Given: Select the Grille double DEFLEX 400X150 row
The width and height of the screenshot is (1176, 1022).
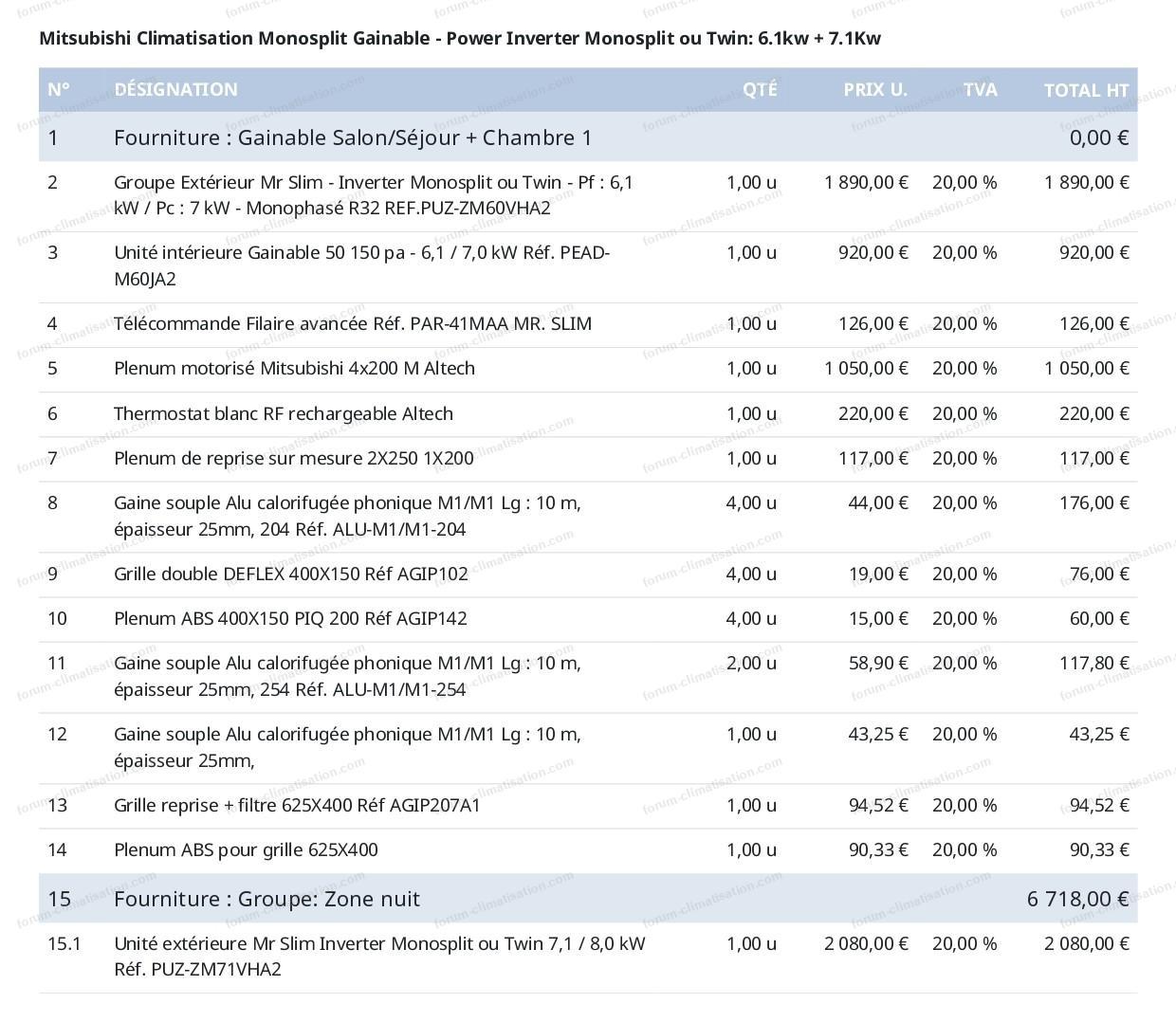Looking at the screenshot, I should click(x=290, y=574).
